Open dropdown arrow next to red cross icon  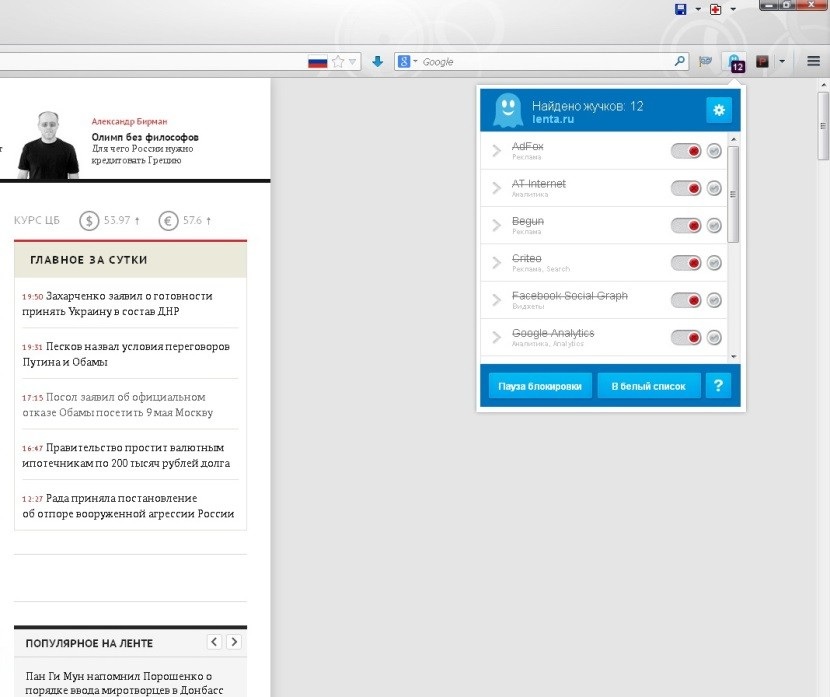tap(733, 9)
